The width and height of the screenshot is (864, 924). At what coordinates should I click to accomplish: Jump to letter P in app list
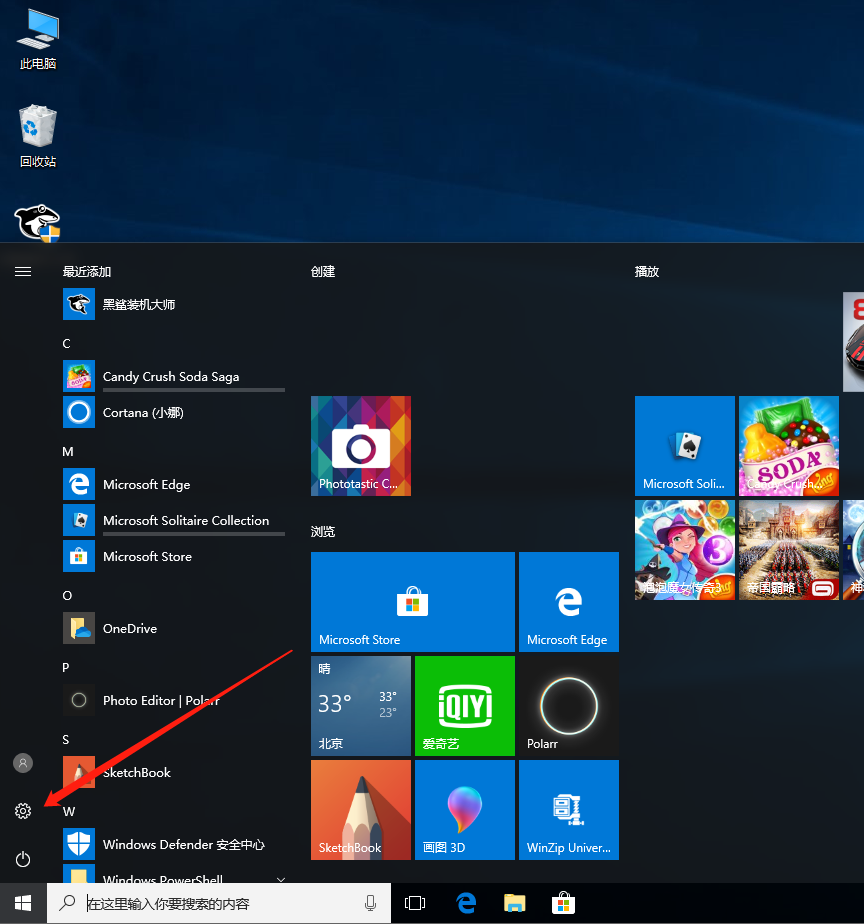pos(66,667)
